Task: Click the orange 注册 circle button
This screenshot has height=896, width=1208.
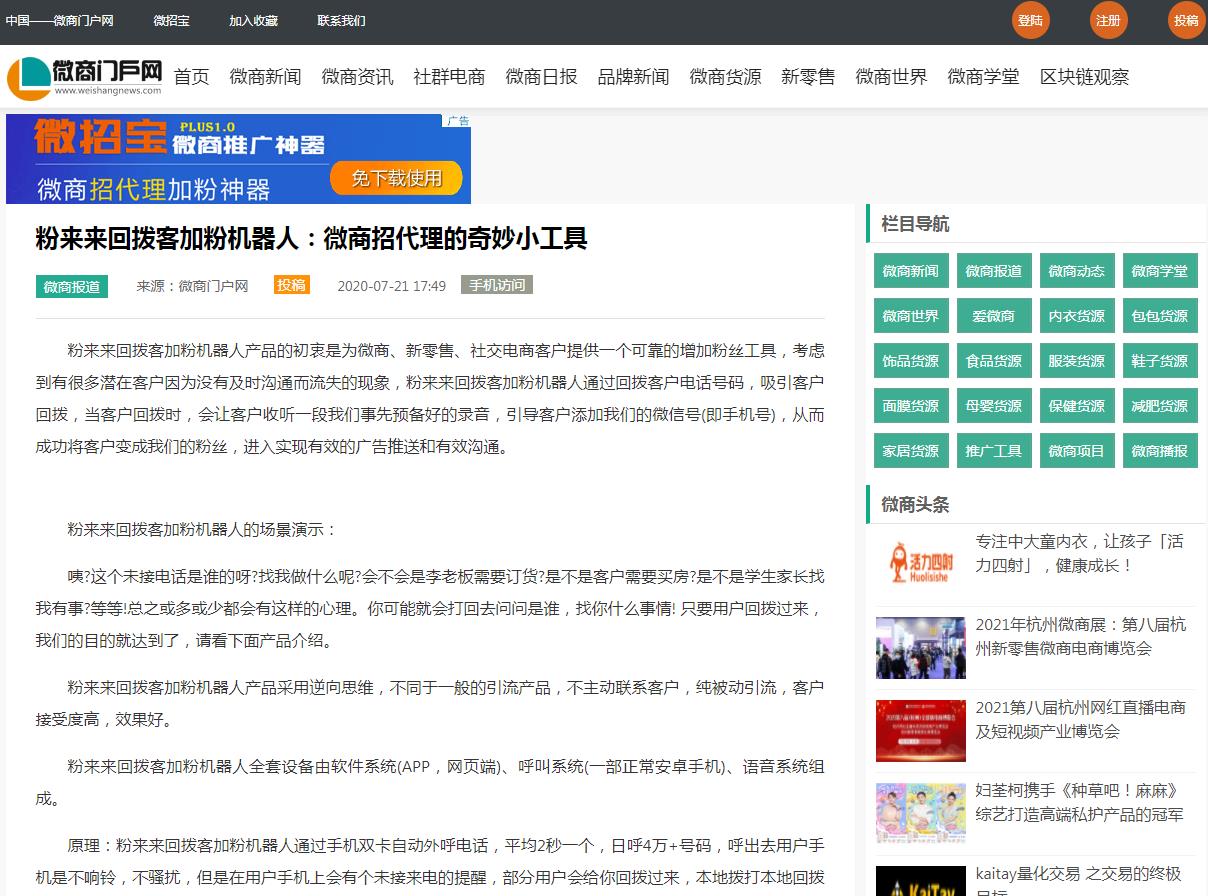Action: 1108,20
